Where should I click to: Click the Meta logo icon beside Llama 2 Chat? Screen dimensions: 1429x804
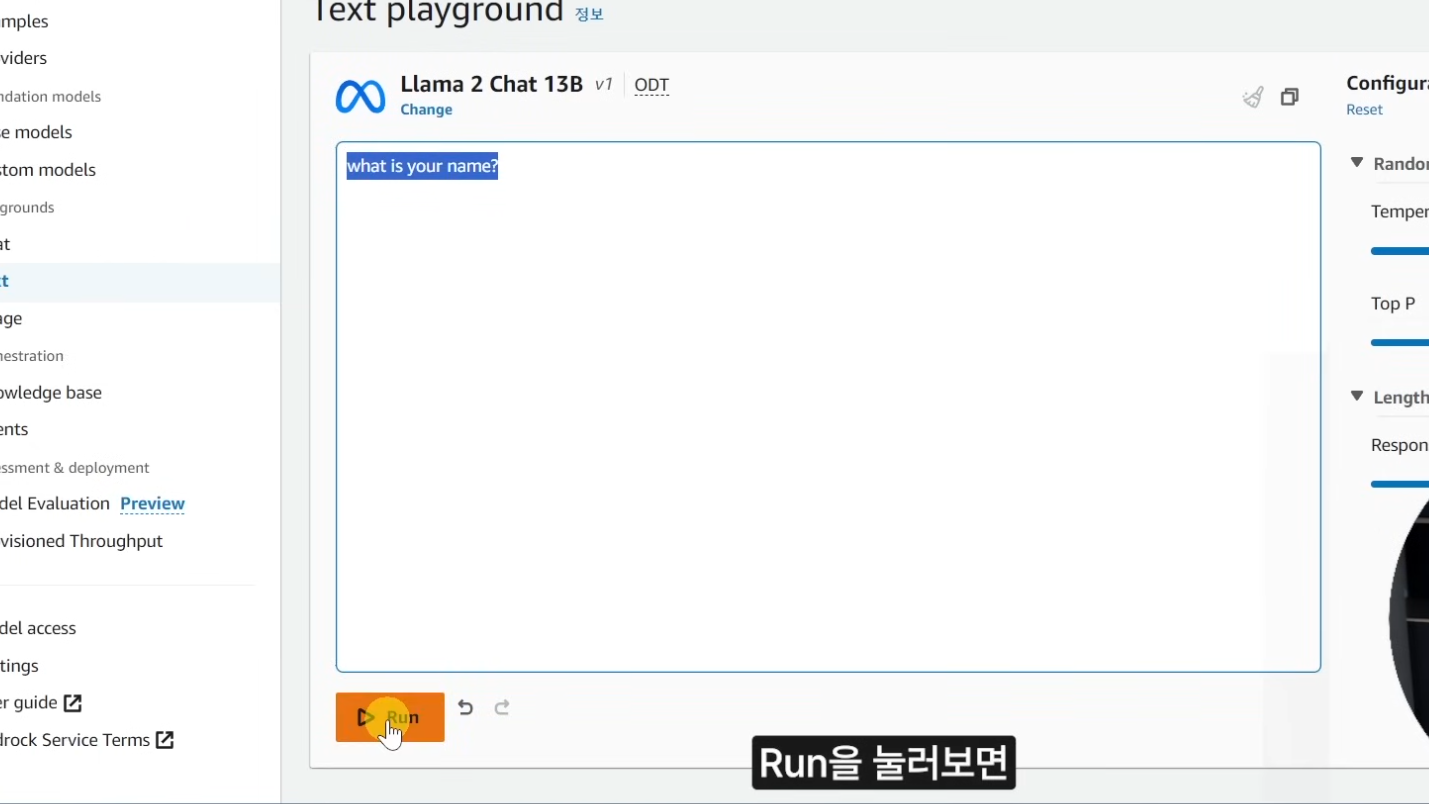[360, 97]
